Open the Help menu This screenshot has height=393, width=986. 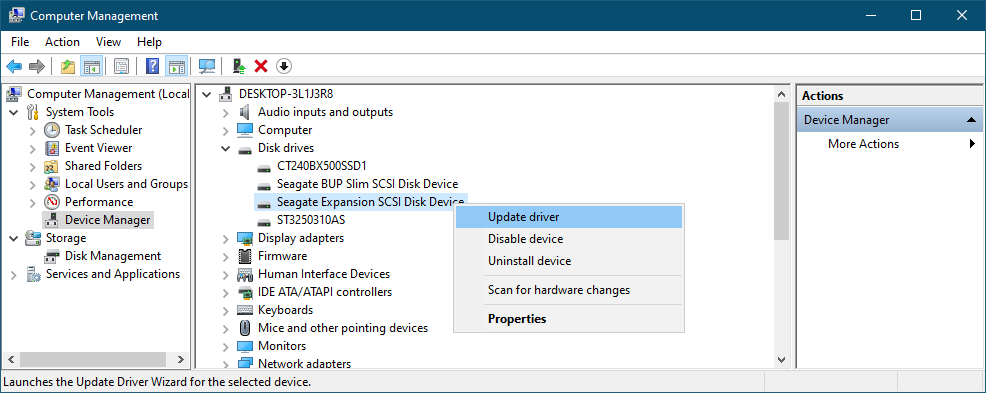pos(150,42)
